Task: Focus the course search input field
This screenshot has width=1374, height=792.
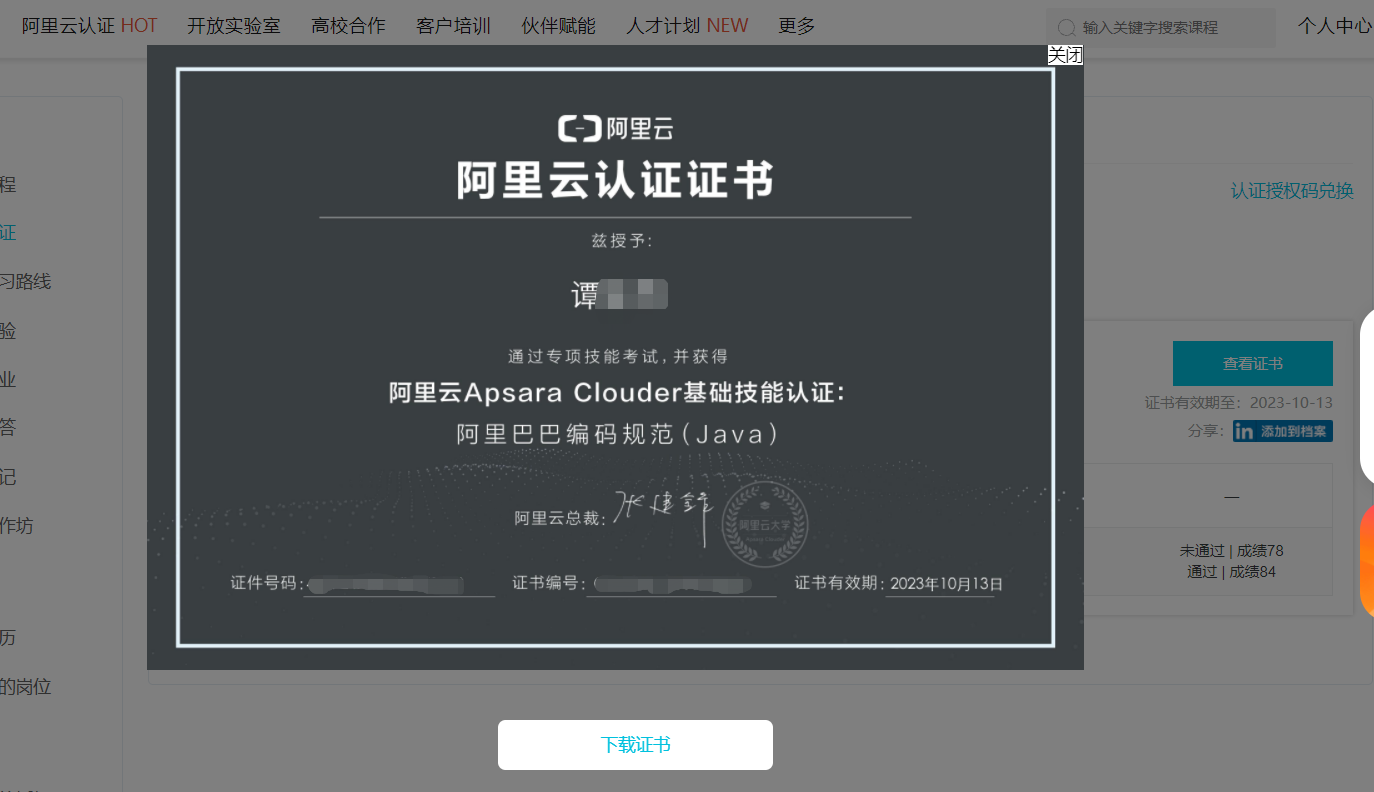Action: (x=1160, y=28)
